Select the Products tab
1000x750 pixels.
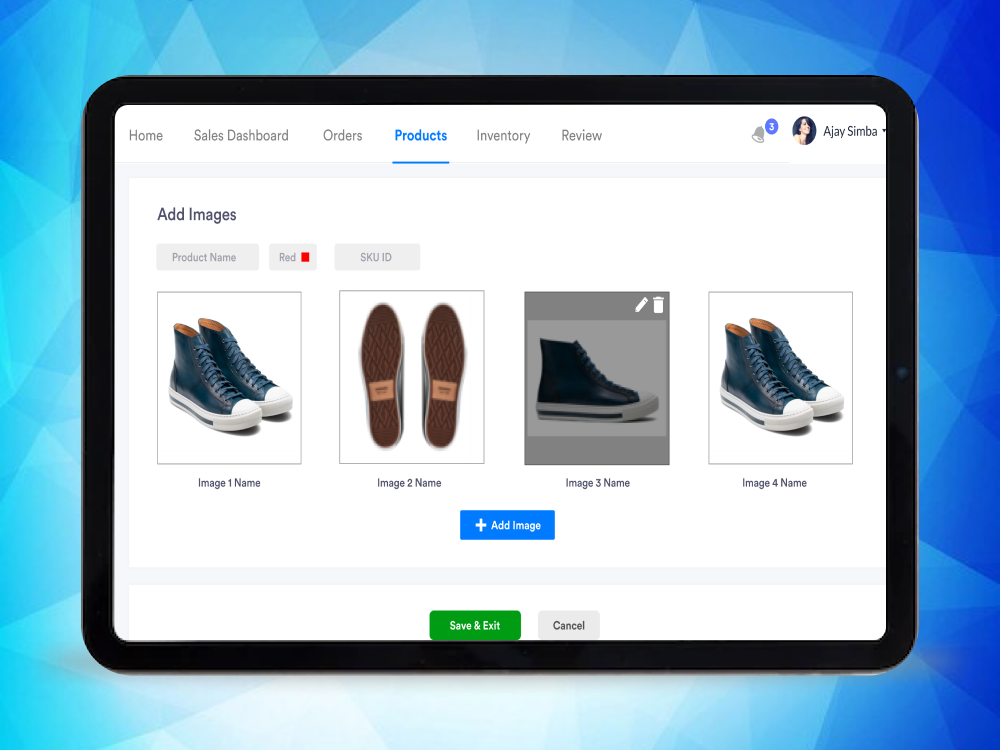[420, 136]
